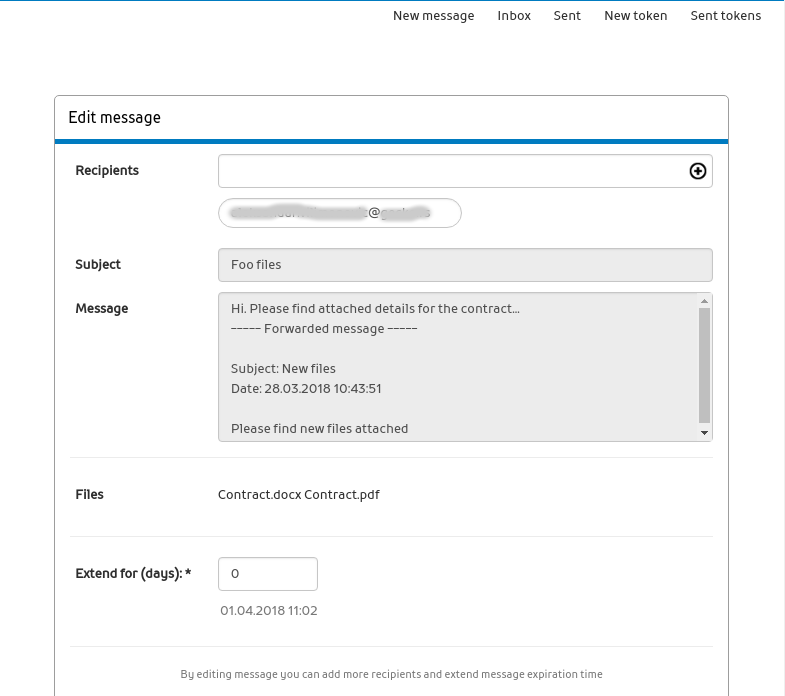Click the blurred recipient email chip
785x696 pixels.
click(339, 213)
